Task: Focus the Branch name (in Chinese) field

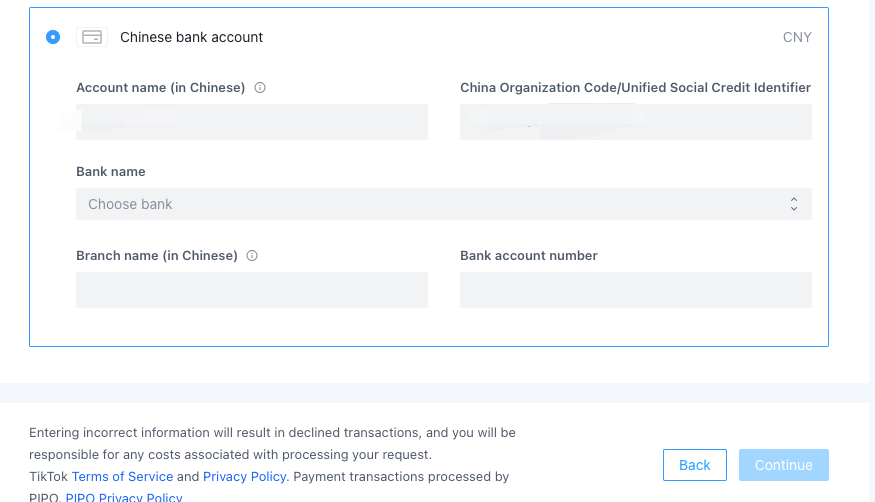Action: (252, 290)
